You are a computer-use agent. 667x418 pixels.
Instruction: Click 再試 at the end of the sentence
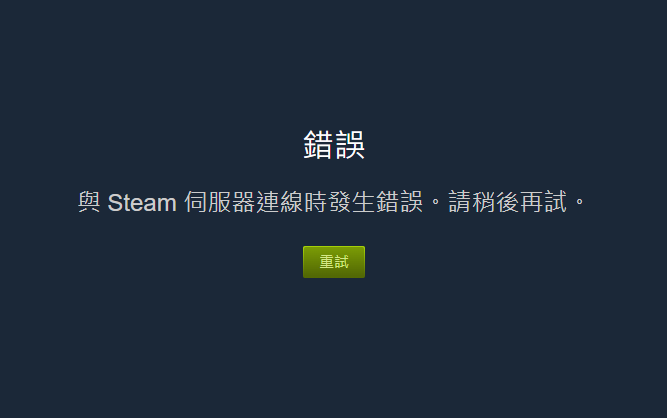[x=544, y=202]
